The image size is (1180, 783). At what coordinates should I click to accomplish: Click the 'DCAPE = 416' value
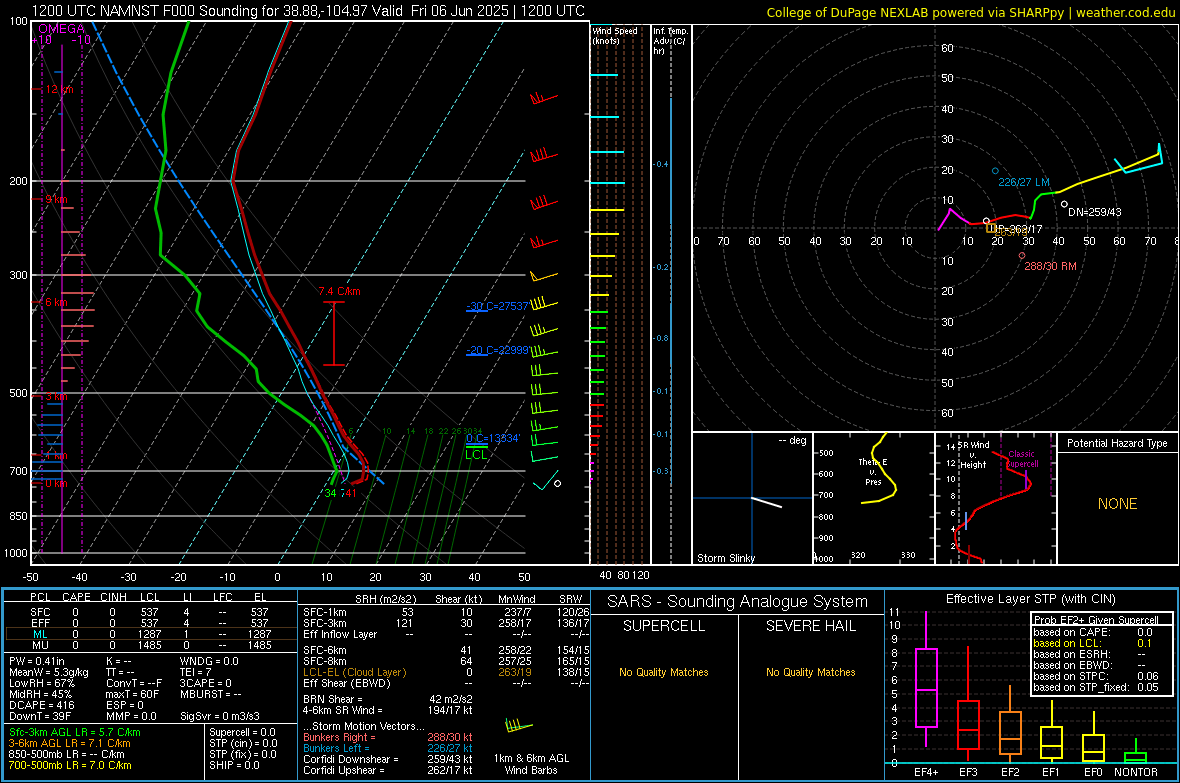pyautogui.click(x=42, y=705)
